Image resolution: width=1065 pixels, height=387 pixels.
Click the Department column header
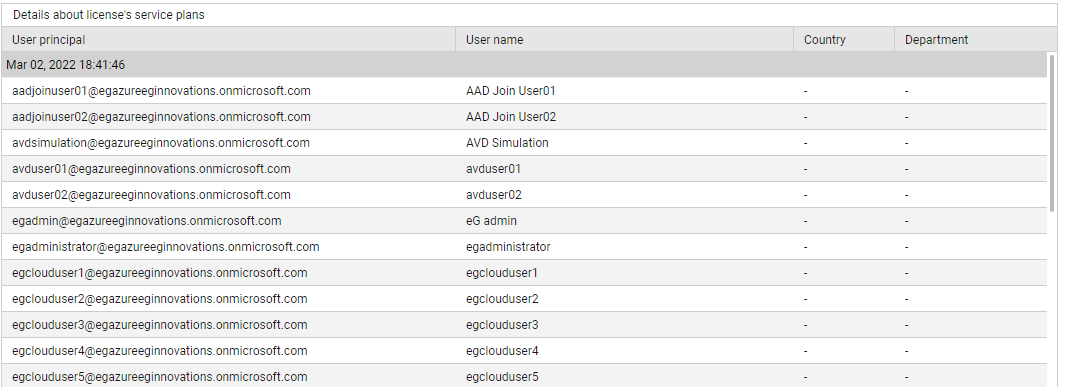tap(975, 39)
